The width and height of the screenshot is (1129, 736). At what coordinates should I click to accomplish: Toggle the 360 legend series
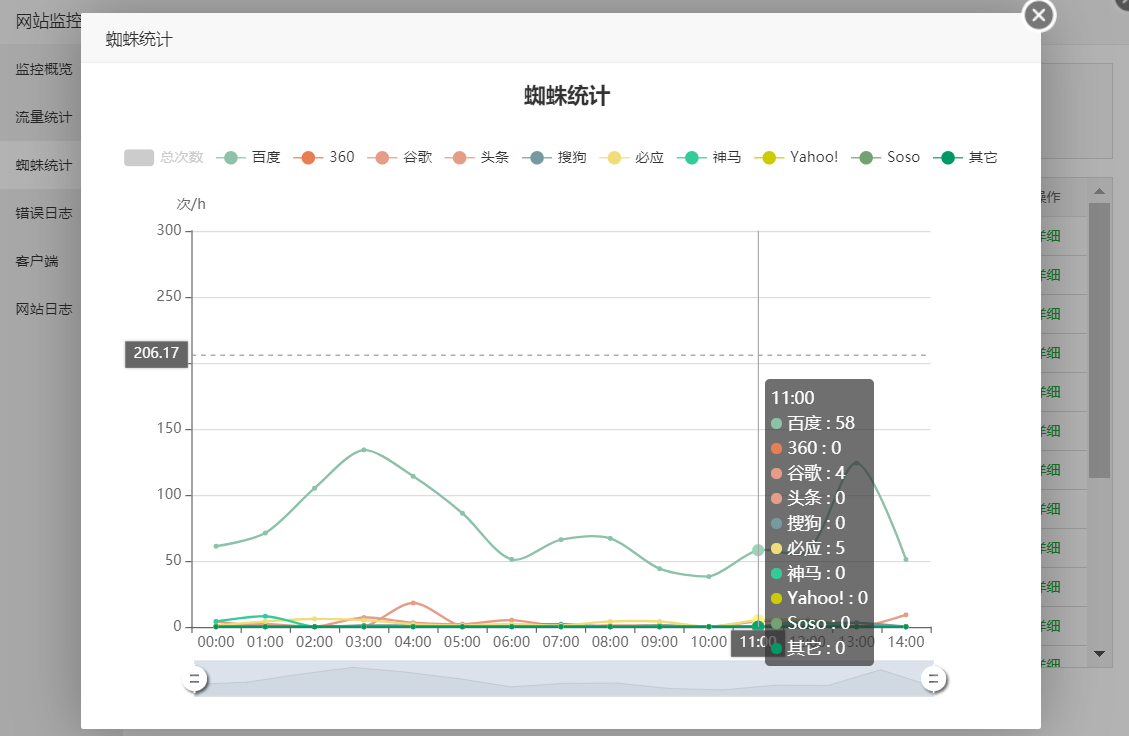(x=324, y=157)
